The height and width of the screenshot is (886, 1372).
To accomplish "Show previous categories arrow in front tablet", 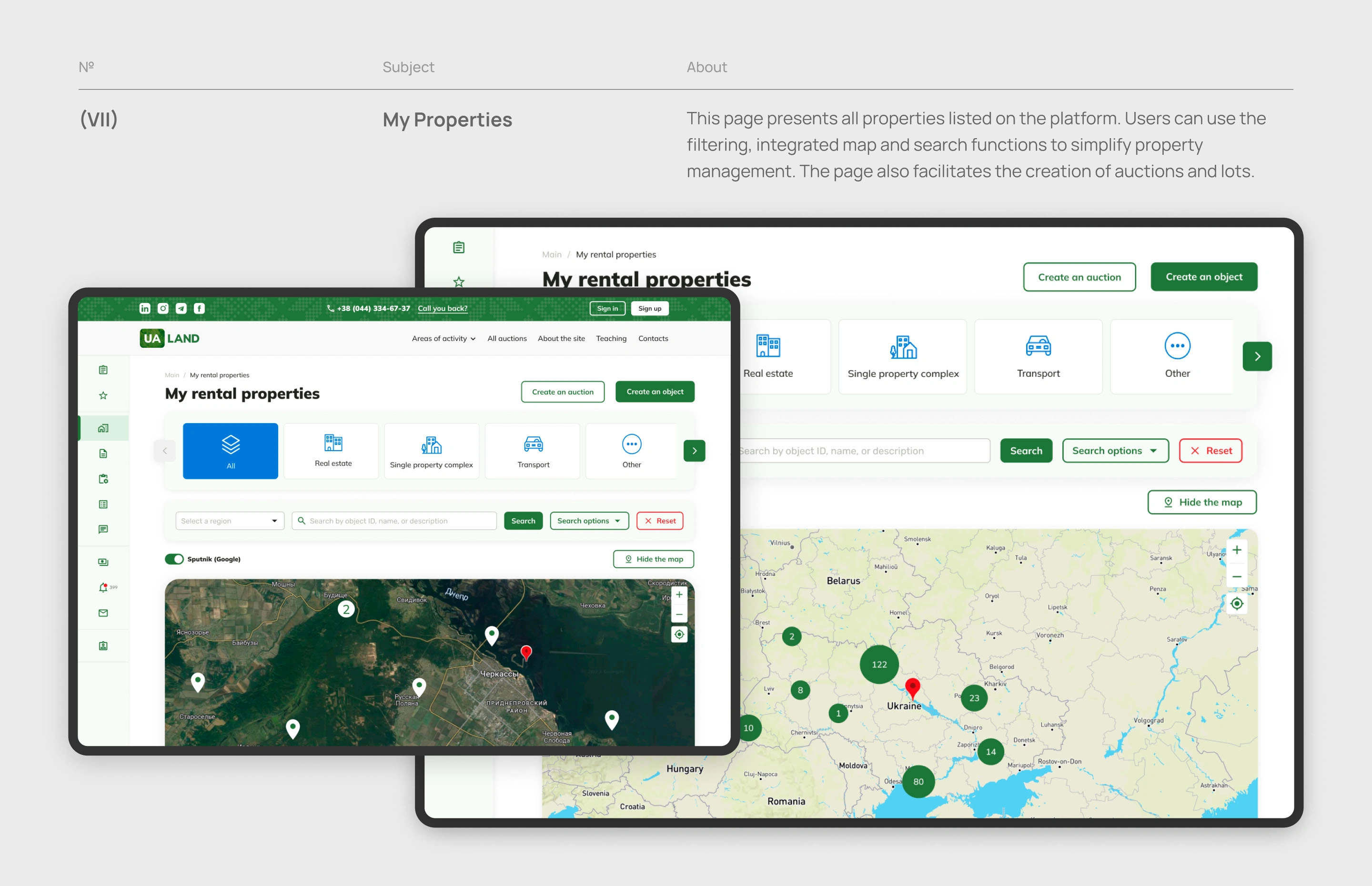I will tap(165, 451).
